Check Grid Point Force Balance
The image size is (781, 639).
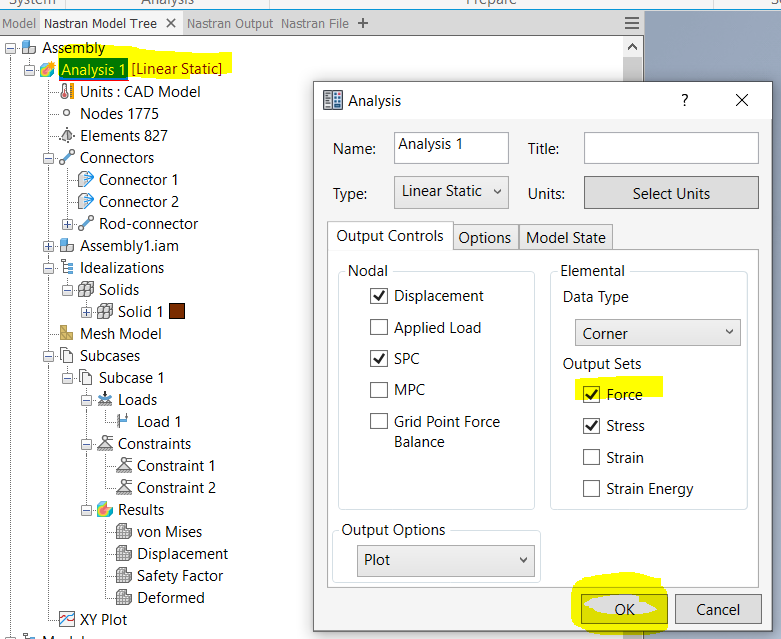379,421
